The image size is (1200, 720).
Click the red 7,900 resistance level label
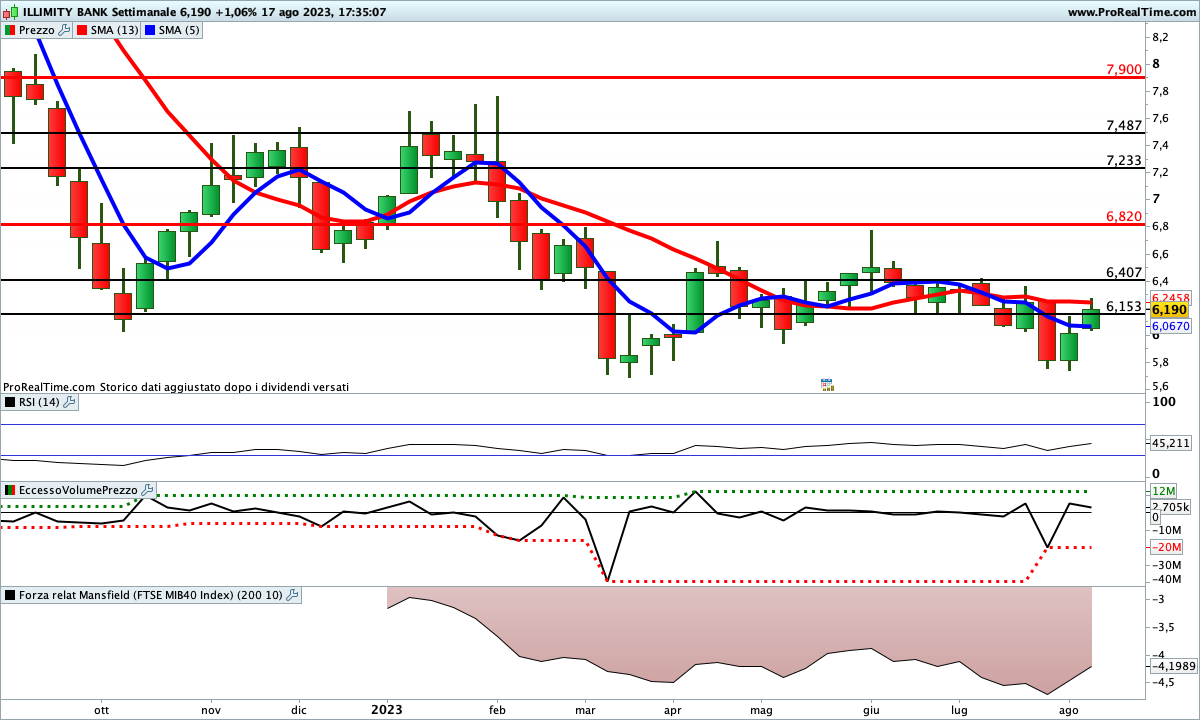[x=1124, y=69]
